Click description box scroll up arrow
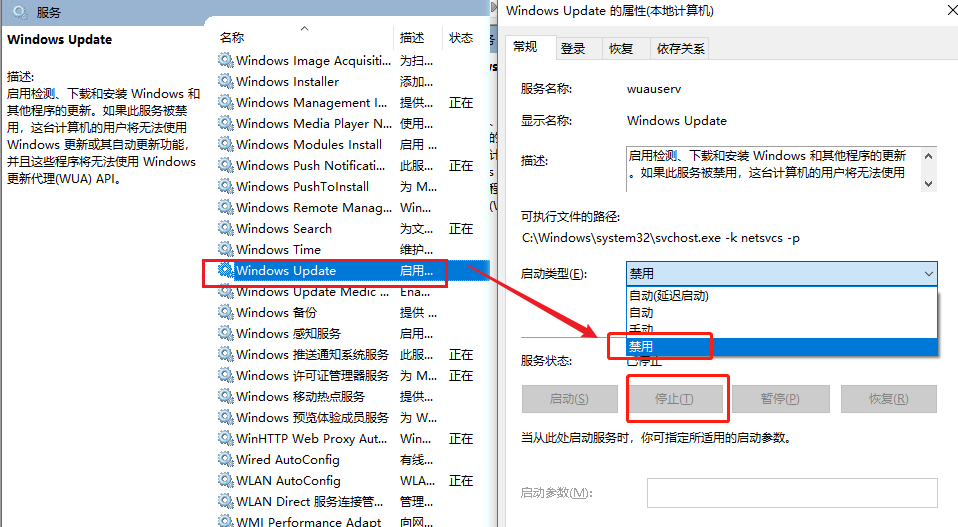 pyautogui.click(x=929, y=156)
